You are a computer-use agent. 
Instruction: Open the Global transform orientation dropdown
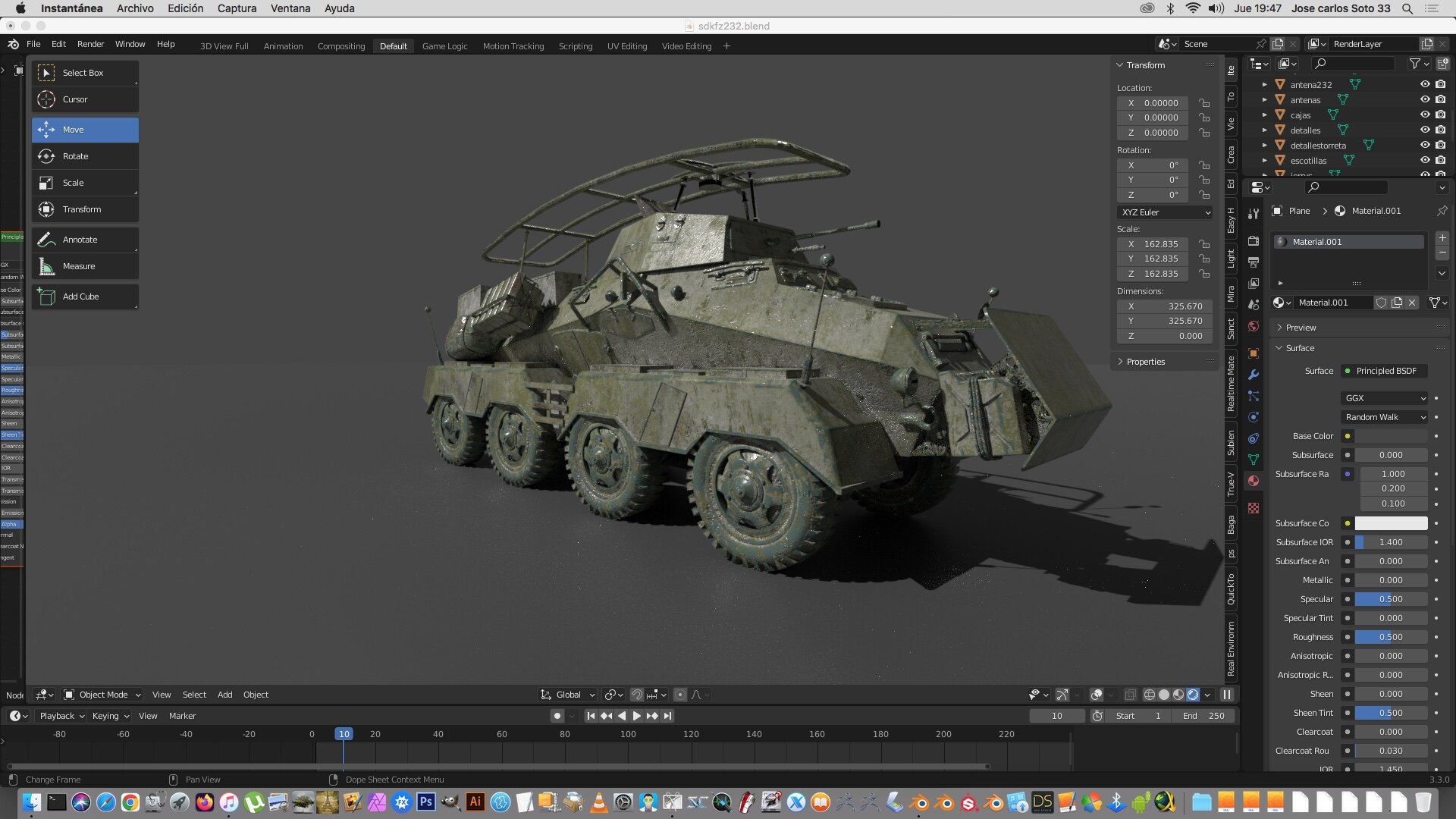[x=568, y=695]
